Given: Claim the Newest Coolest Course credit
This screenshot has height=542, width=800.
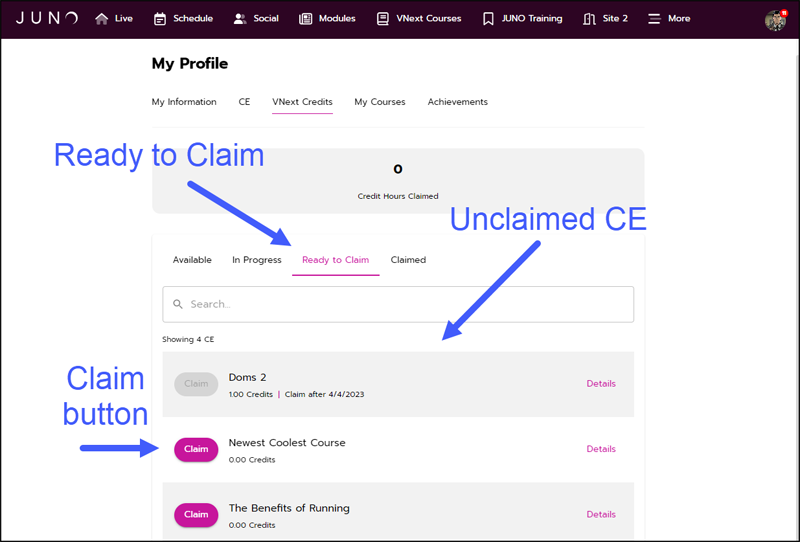Looking at the screenshot, I should tap(196, 449).
